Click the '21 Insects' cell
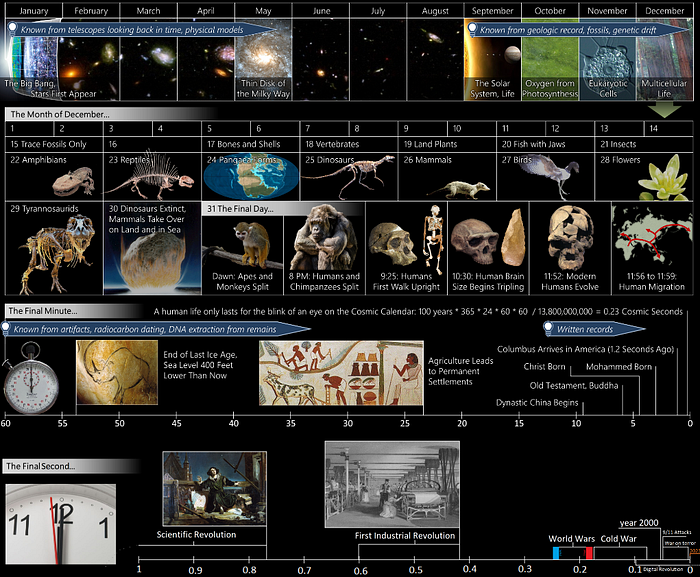The width and height of the screenshot is (700, 577). pyautogui.click(x=644, y=144)
